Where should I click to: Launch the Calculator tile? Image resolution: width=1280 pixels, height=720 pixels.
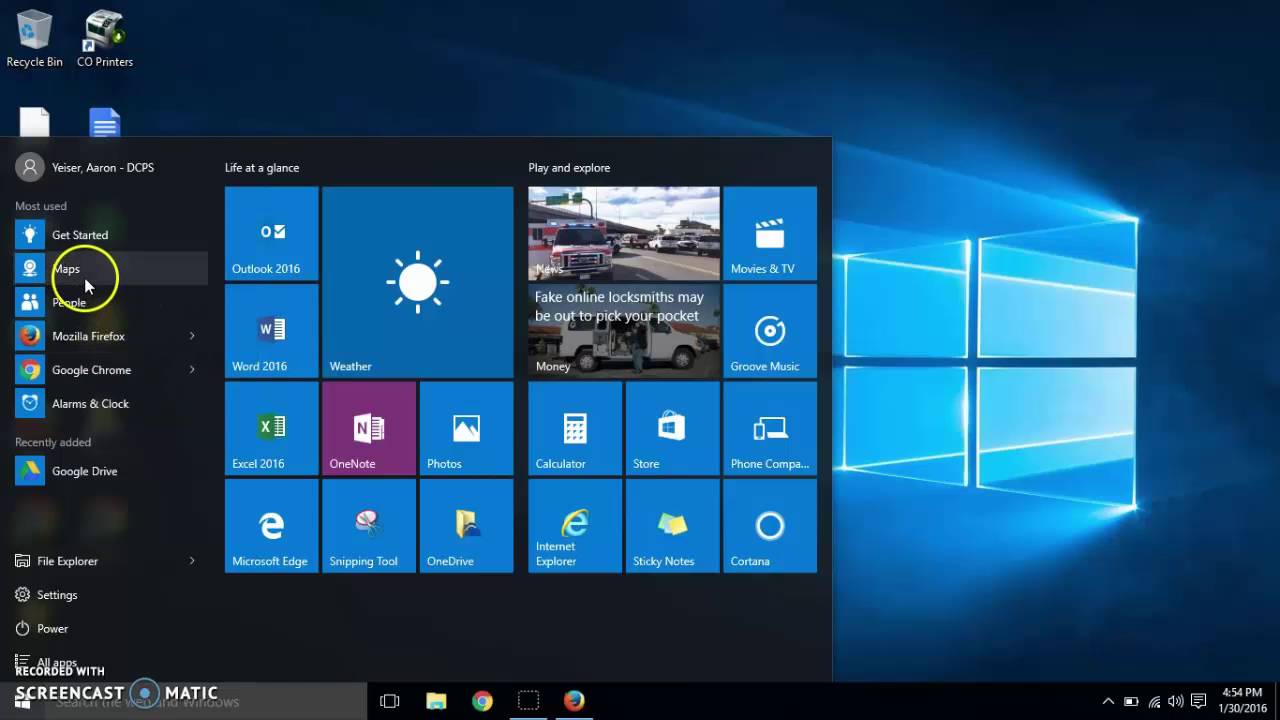coord(575,428)
